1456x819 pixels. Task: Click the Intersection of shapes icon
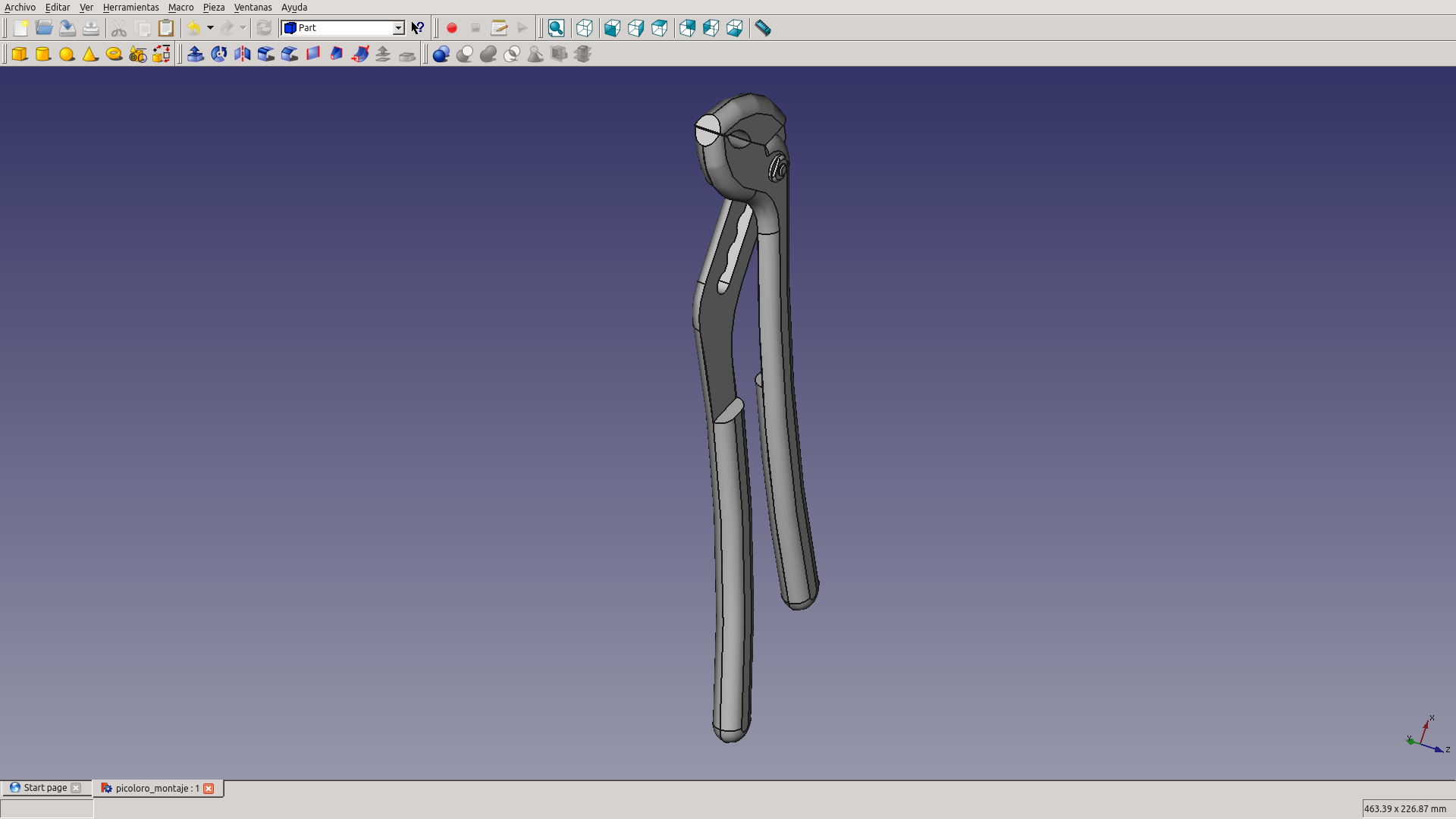pos(512,54)
